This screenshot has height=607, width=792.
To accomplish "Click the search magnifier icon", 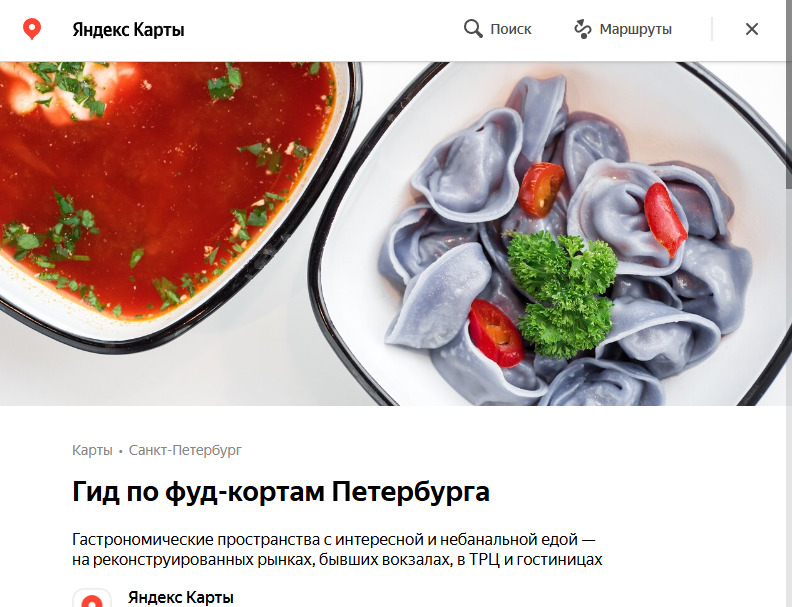I will tap(473, 29).
